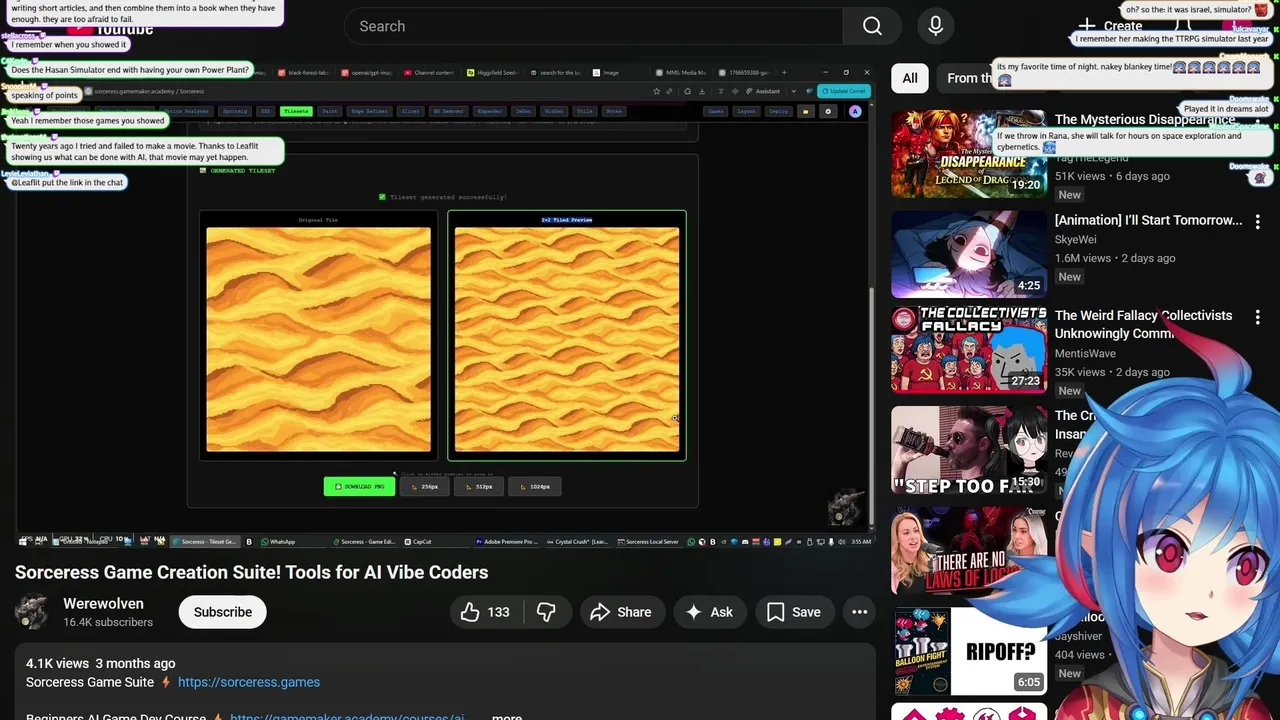Click the yellow folder icon in Sorceress header
This screenshot has width=1280, height=720.
click(805, 111)
